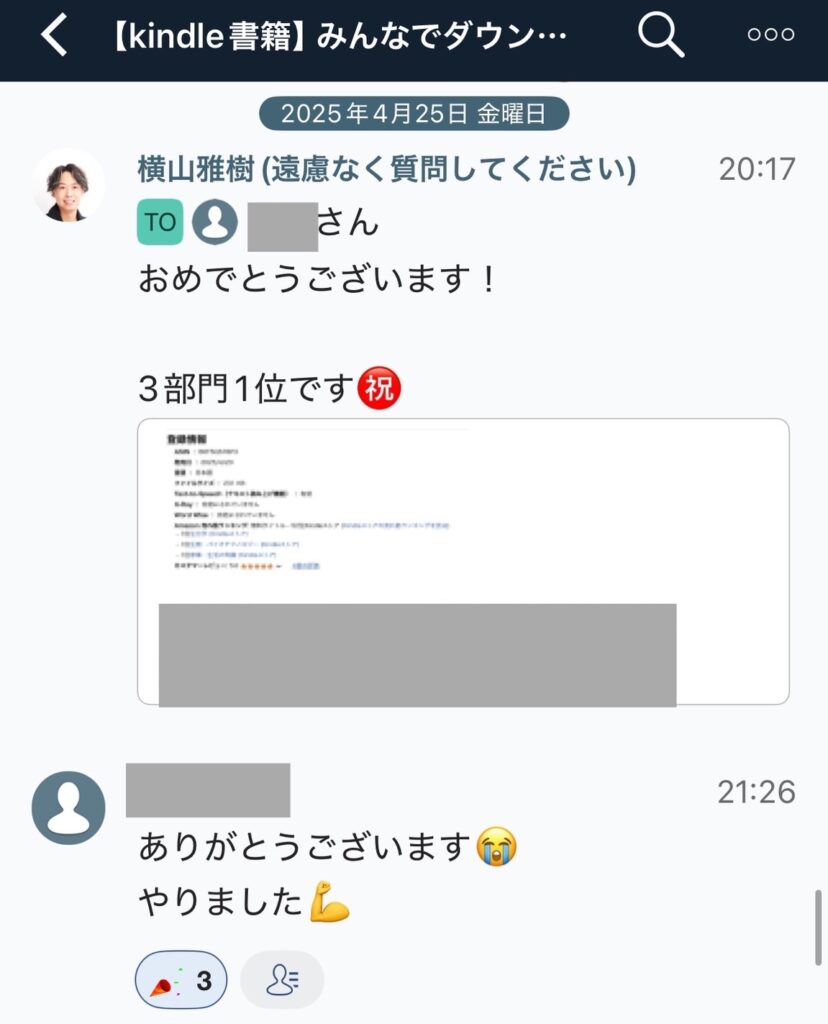This screenshot has width=828, height=1024.
Task: Tap the flexed bicep emoji after やりました
Action: pos(329,902)
